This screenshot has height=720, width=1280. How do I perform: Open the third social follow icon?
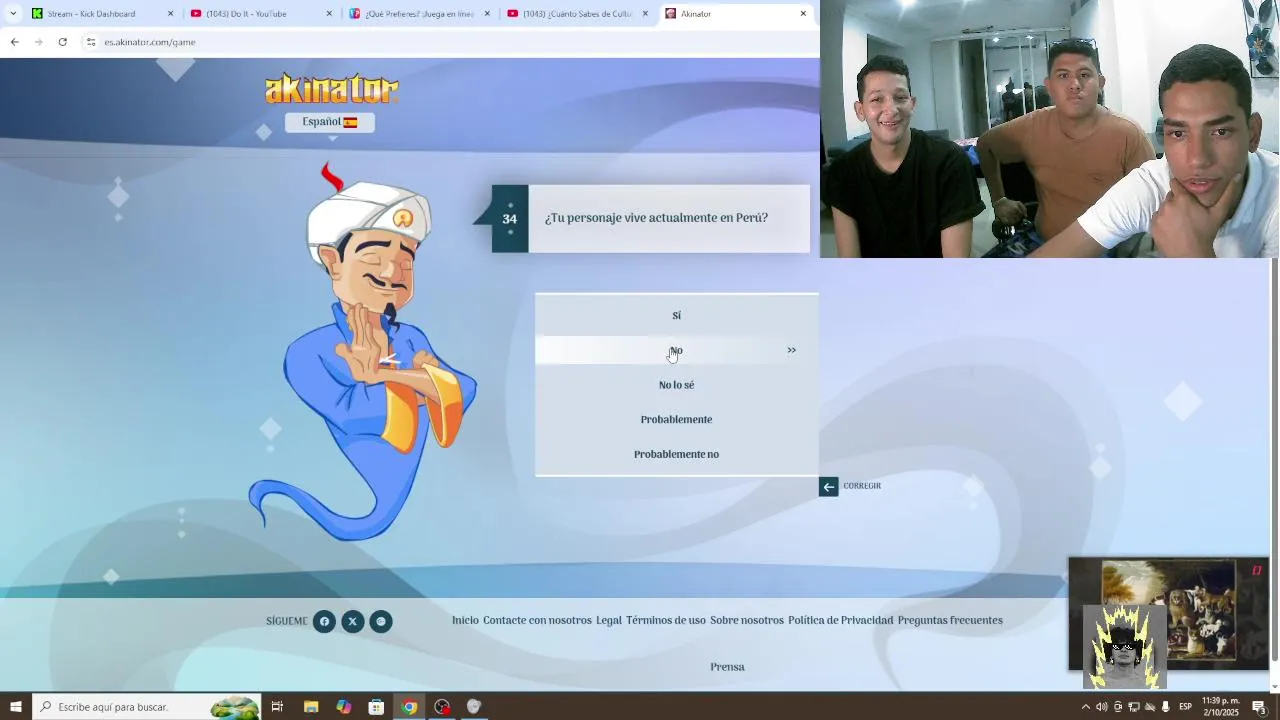point(380,621)
